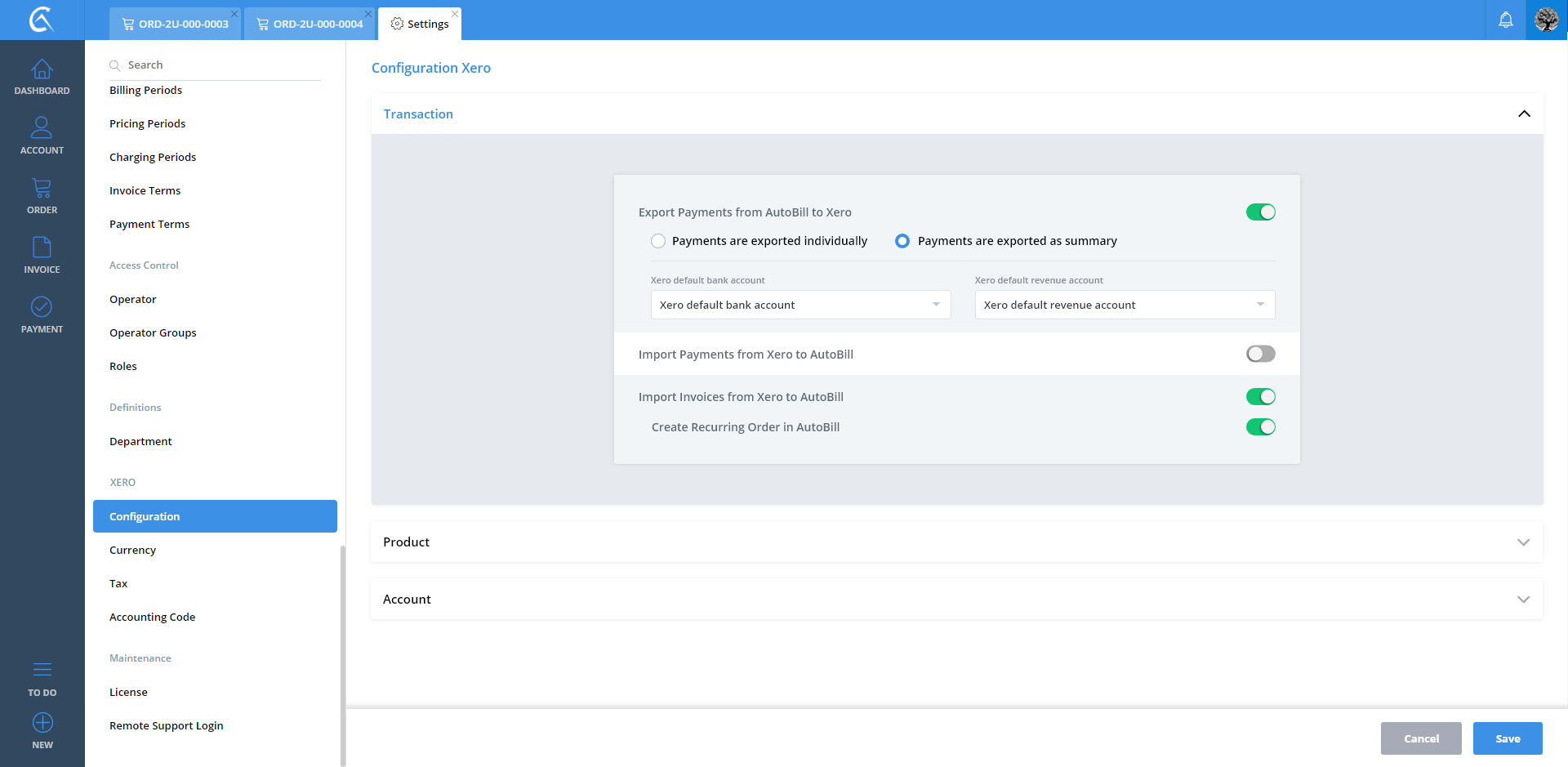The height and width of the screenshot is (767, 1568).
Task: Open Xero default bank account dropdown
Action: click(x=800, y=305)
